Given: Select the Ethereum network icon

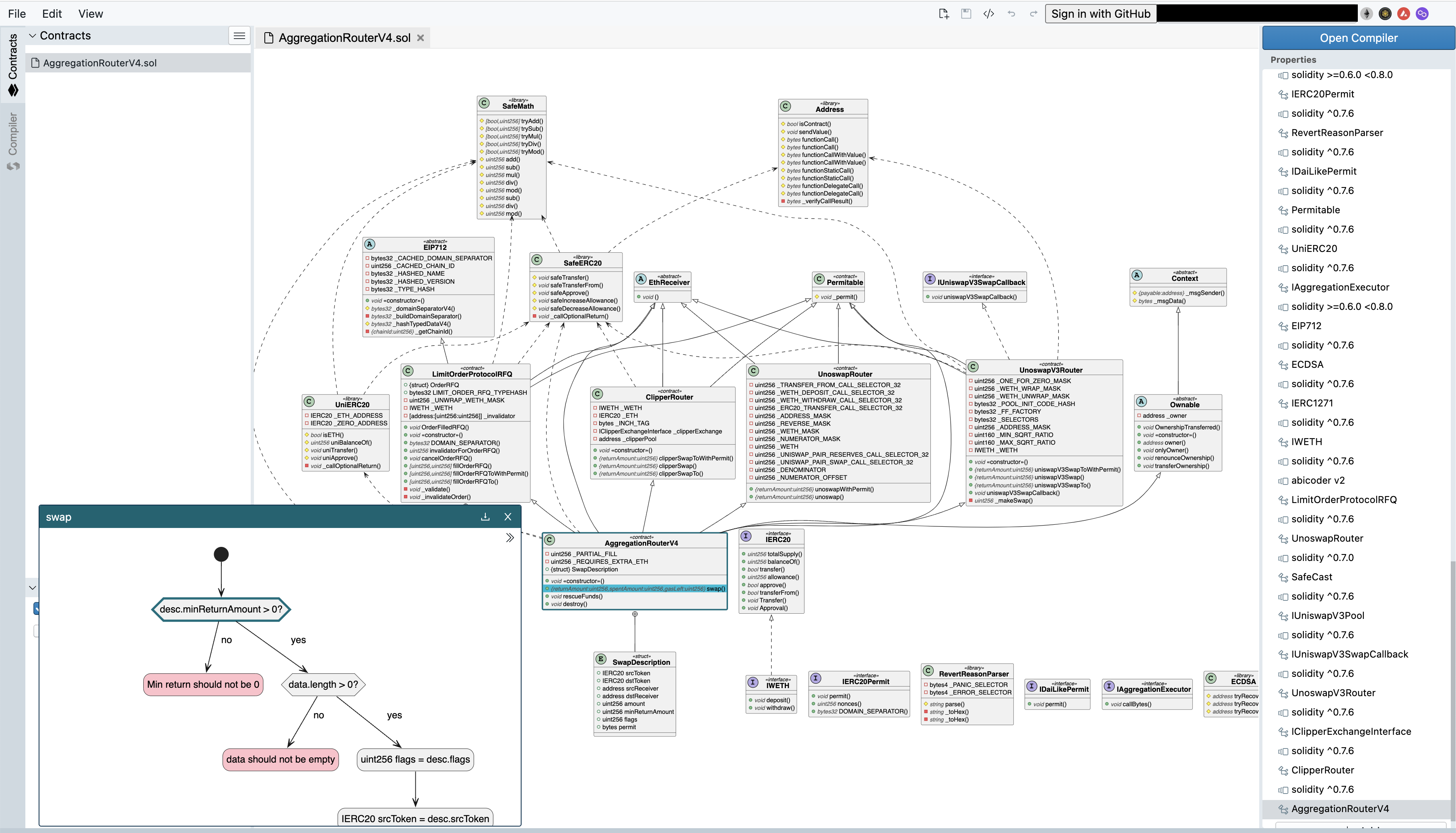Looking at the screenshot, I should [x=1367, y=14].
